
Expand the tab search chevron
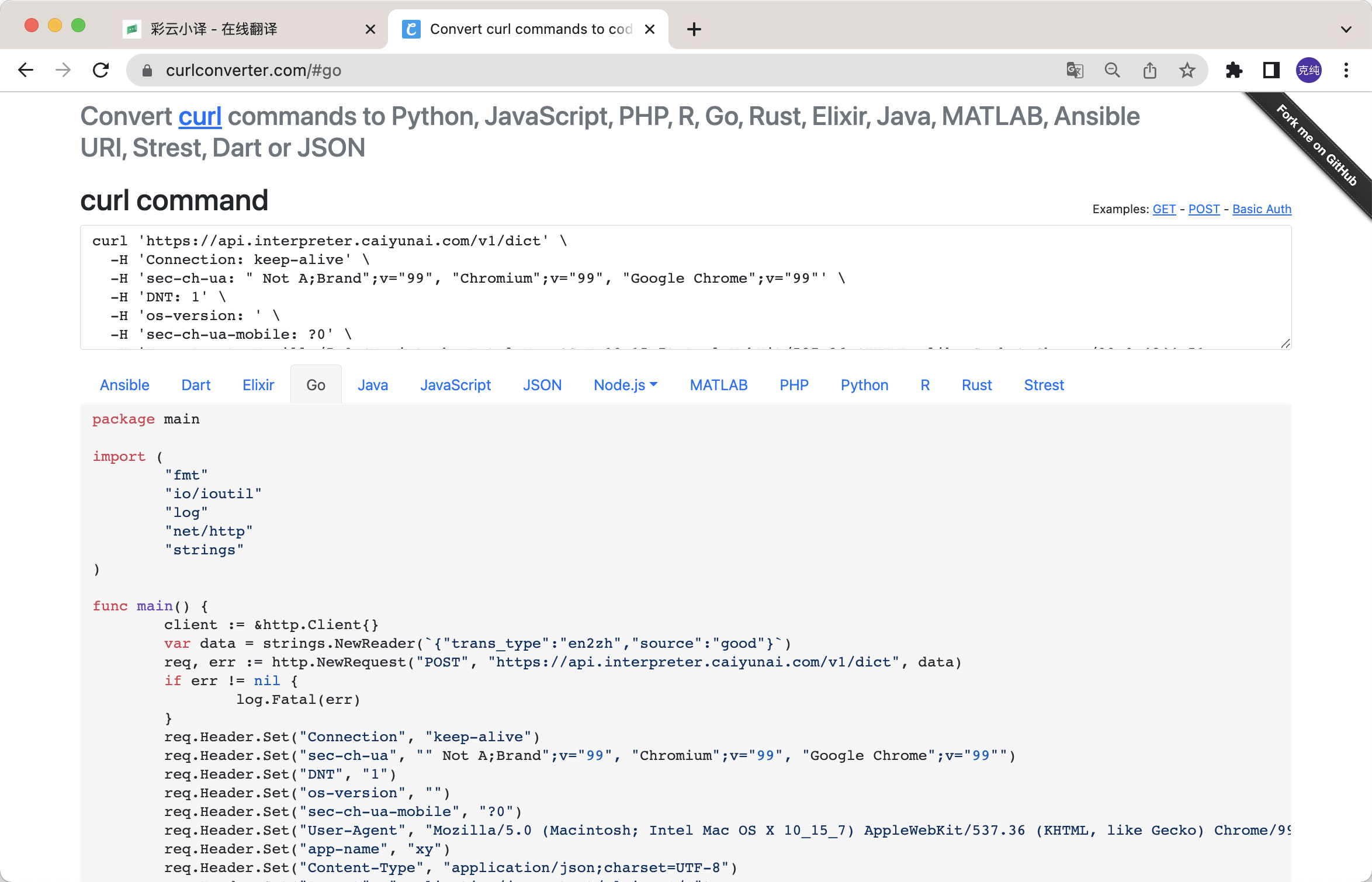coord(1346,29)
